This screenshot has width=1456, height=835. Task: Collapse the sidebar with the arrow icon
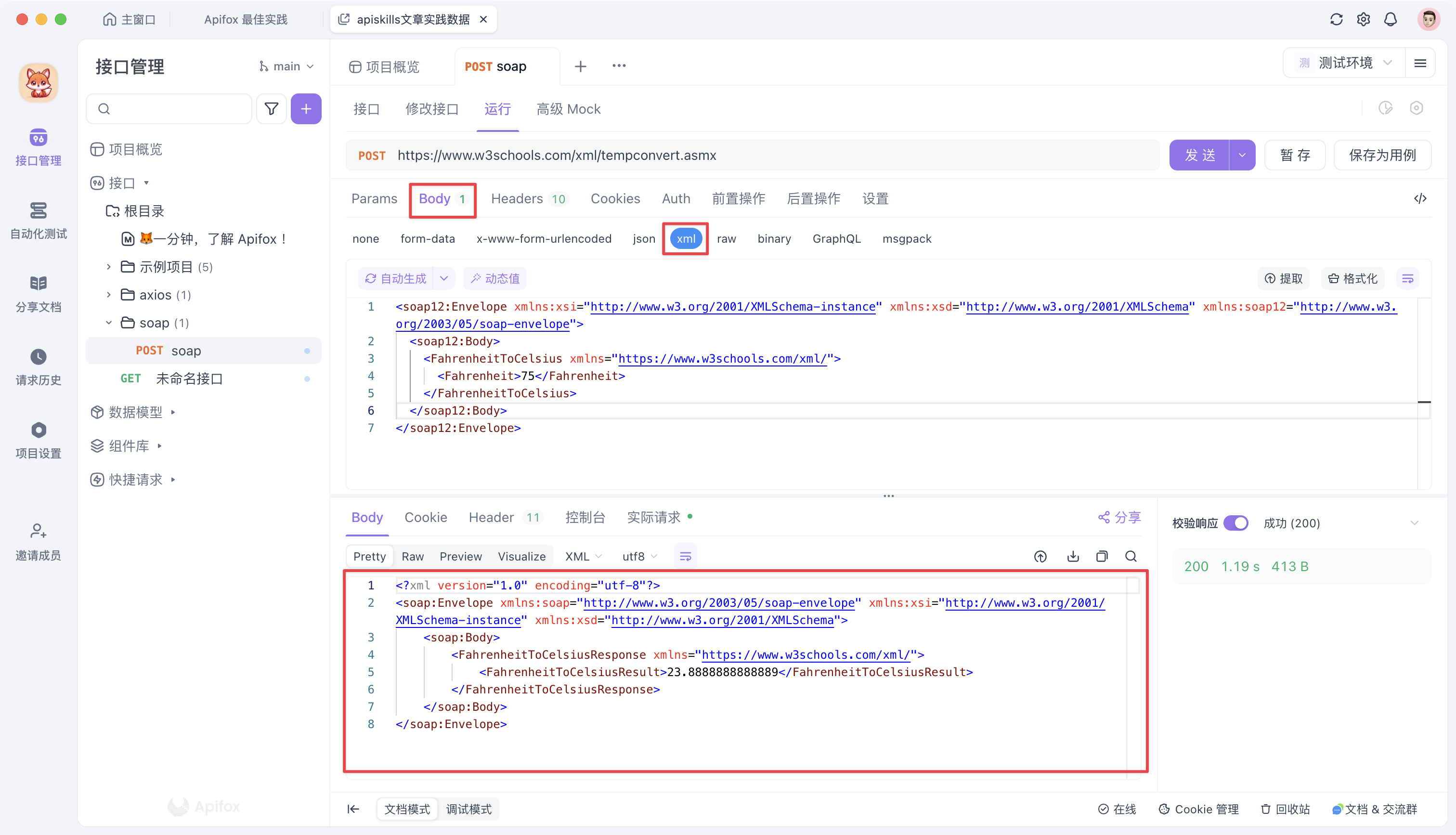353,809
